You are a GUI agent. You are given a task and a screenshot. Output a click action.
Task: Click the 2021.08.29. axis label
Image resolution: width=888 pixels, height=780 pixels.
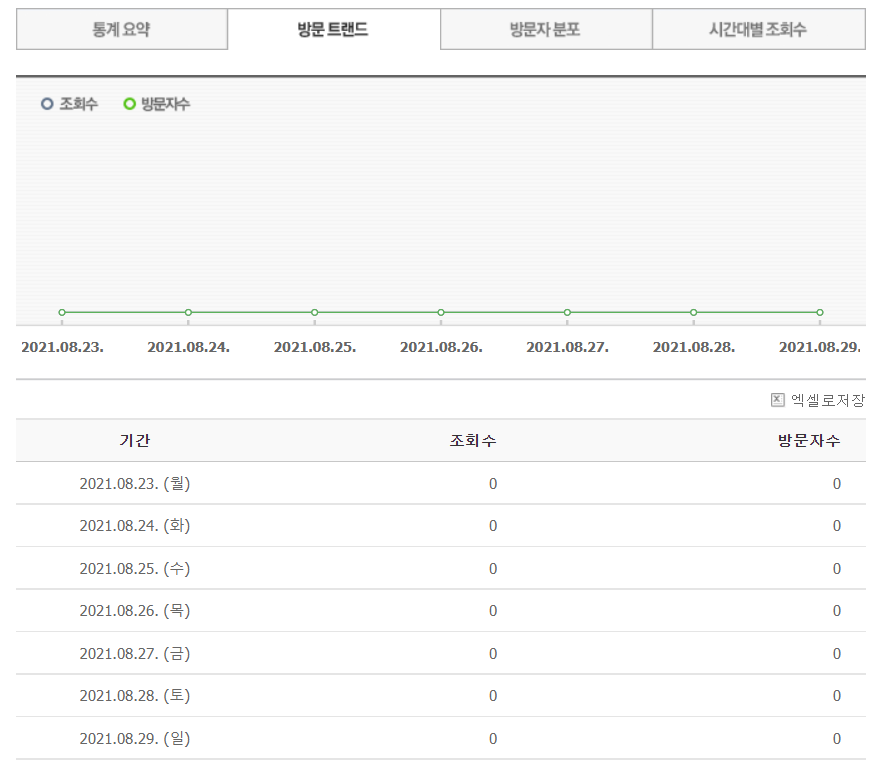coord(820,347)
